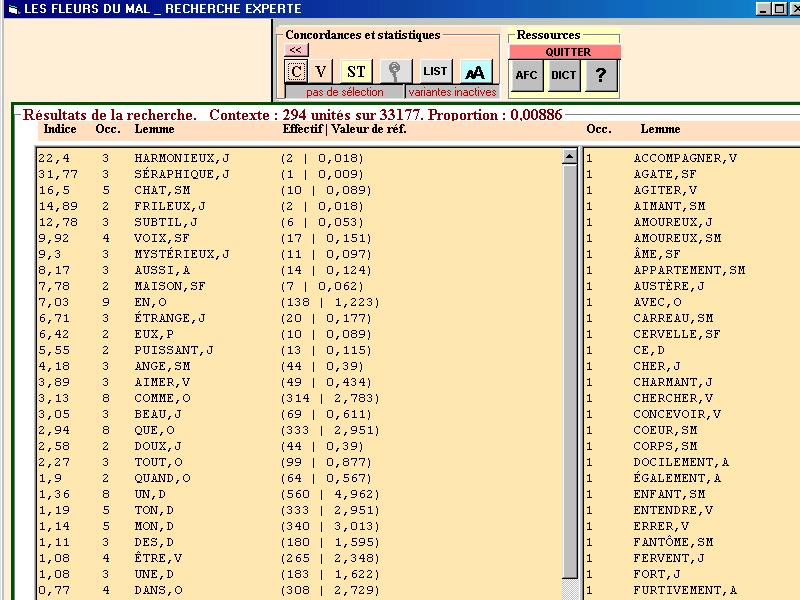Screen dimensions: 800x600
Task: Select the MAISON,SF row
Action: pos(298,286)
